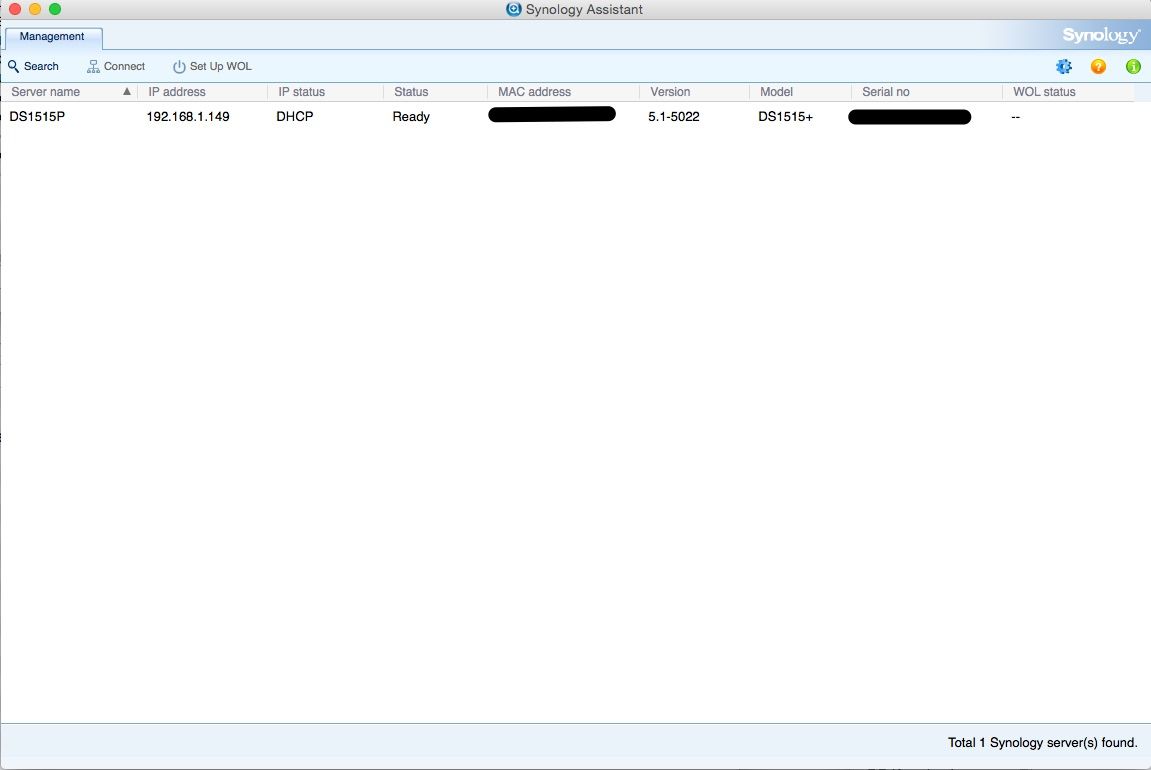The width and height of the screenshot is (1151, 770).
Task: Click IP address 192.168.1.149
Action: coord(188,117)
